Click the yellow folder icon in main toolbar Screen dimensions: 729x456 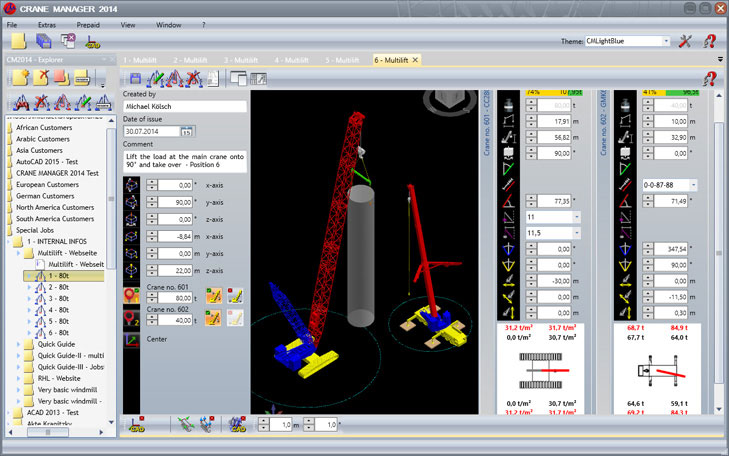click(18, 41)
